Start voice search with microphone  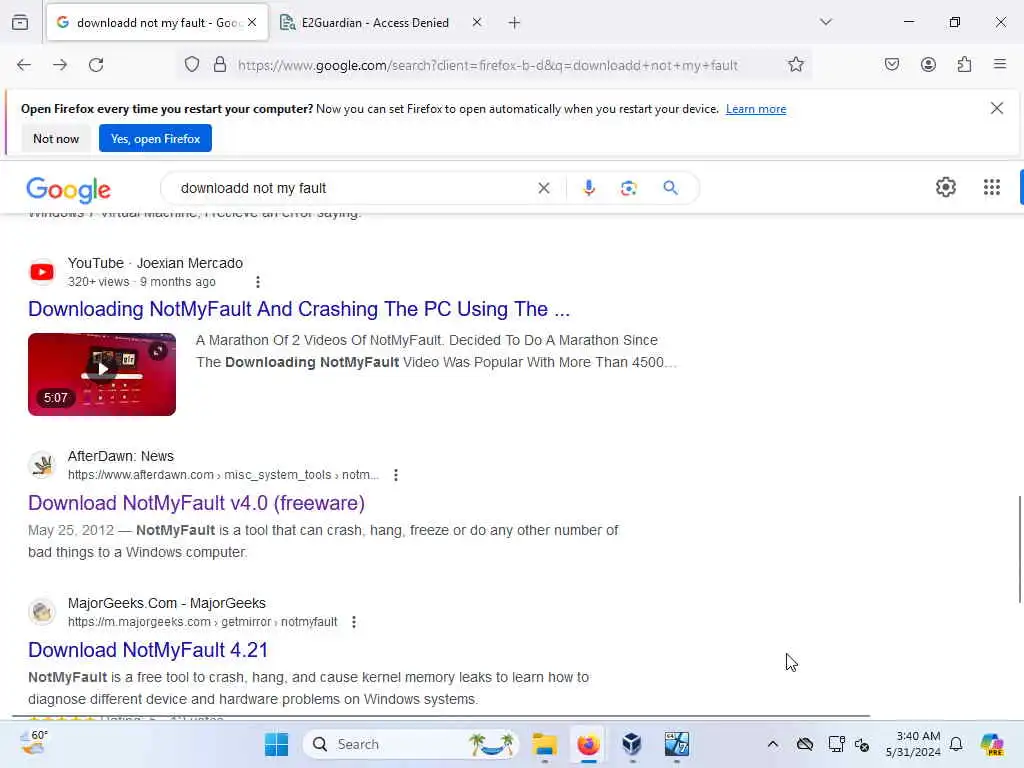coord(588,188)
